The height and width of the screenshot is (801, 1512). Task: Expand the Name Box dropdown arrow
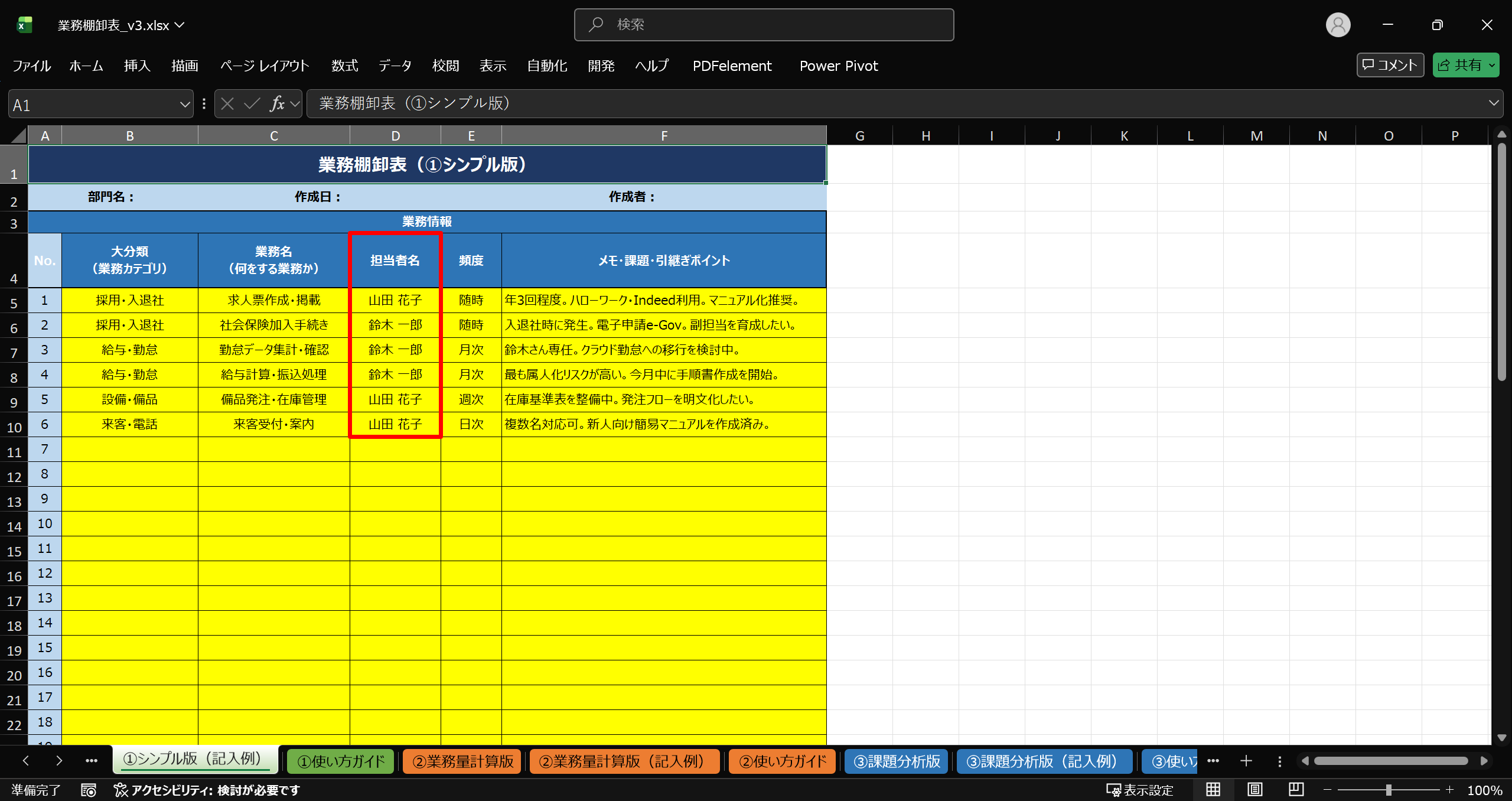pos(184,105)
